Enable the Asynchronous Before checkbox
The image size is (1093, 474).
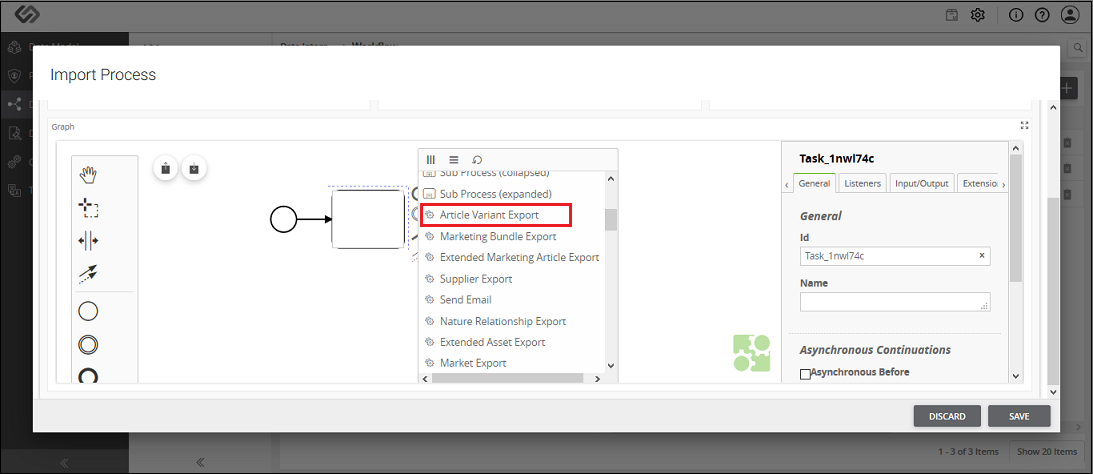click(805, 374)
